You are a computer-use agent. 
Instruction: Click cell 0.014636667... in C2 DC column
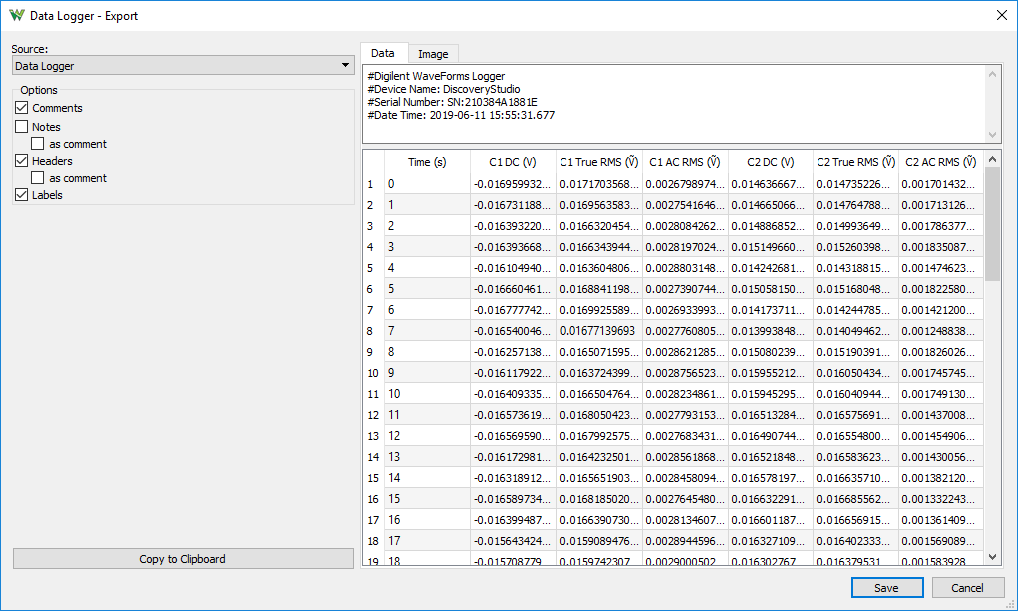(771, 184)
